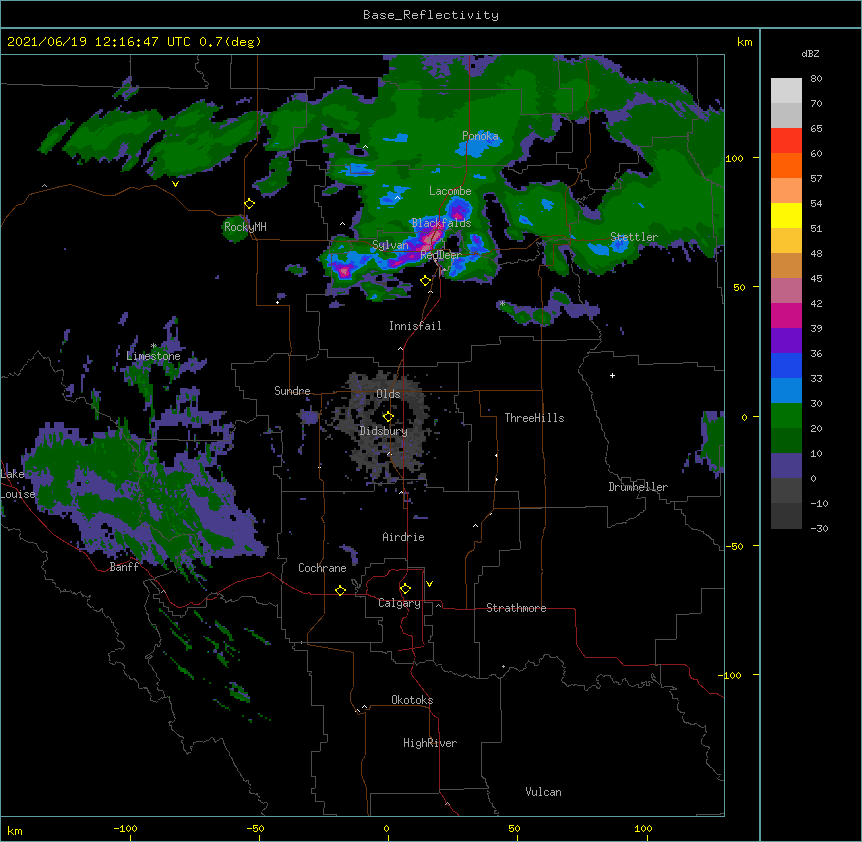This screenshot has height=842, width=862.
Task: Select the bright green 30-20 dBZ swatch
Action: pos(786,416)
